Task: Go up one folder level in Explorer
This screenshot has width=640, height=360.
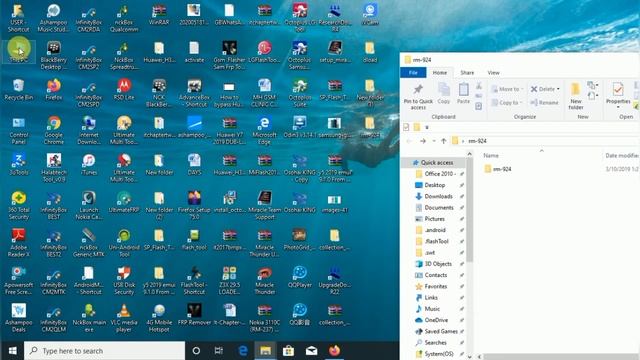Action: point(443,141)
